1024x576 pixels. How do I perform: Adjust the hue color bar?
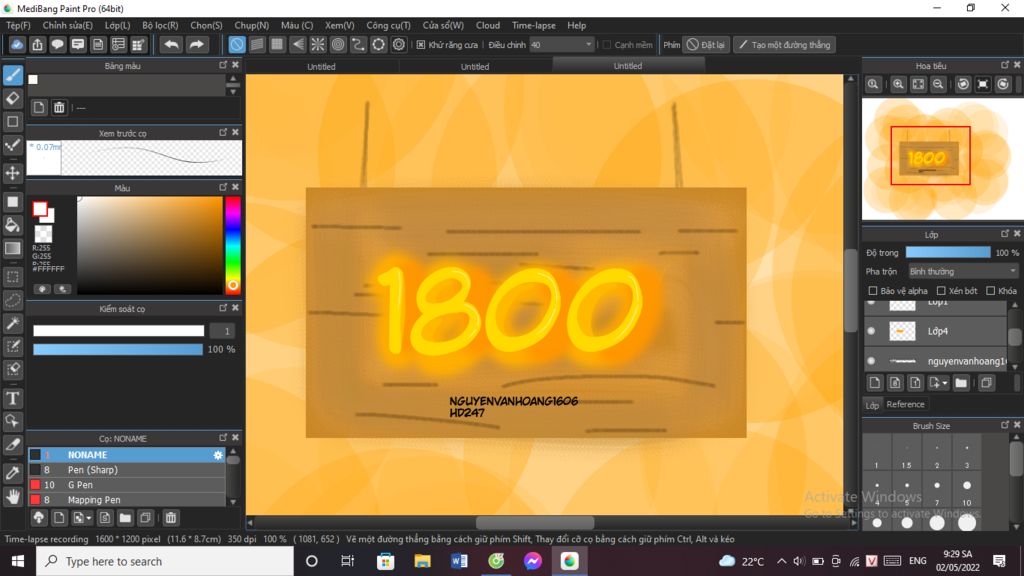[232, 246]
